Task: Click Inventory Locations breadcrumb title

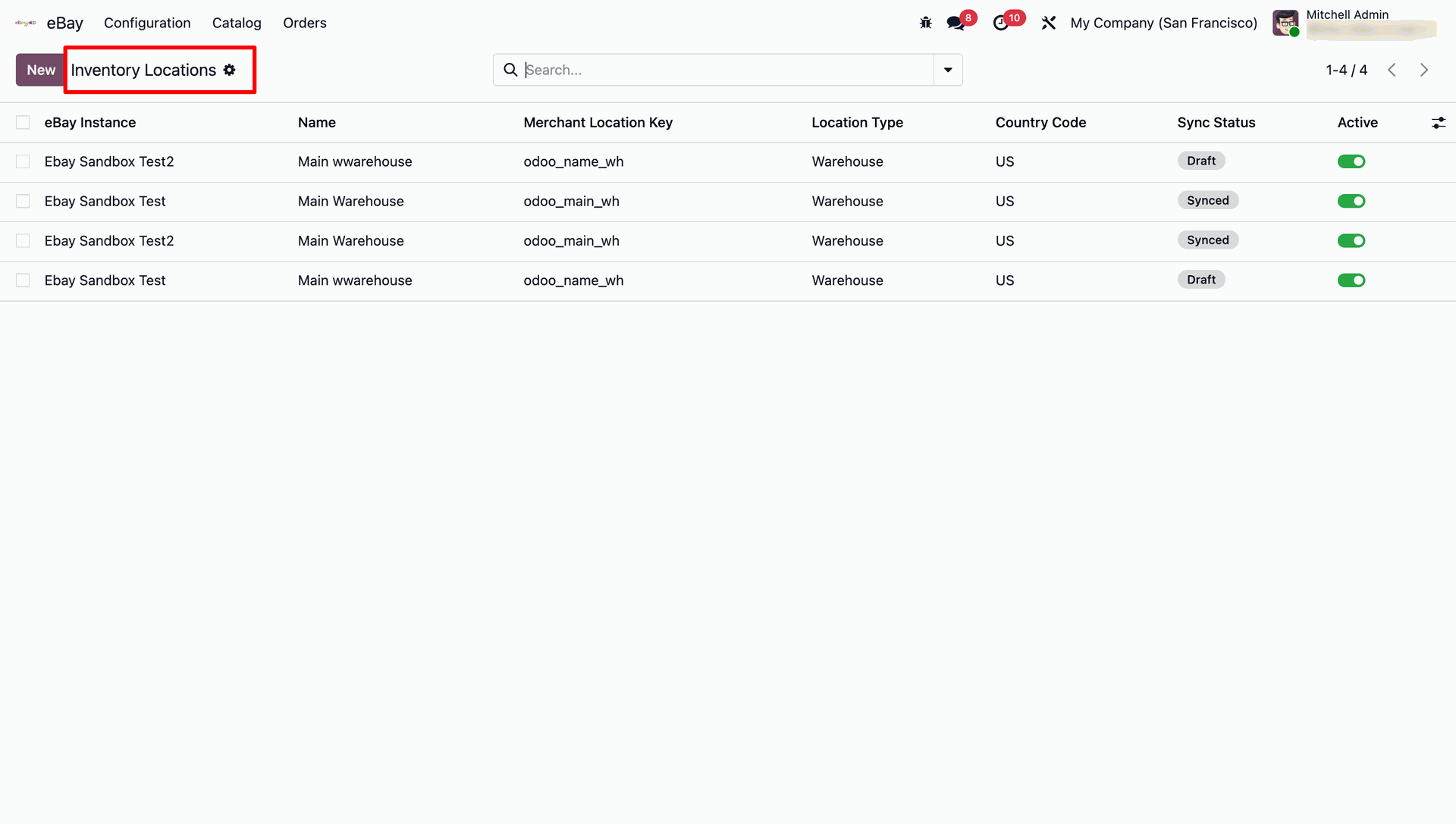Action: point(143,70)
